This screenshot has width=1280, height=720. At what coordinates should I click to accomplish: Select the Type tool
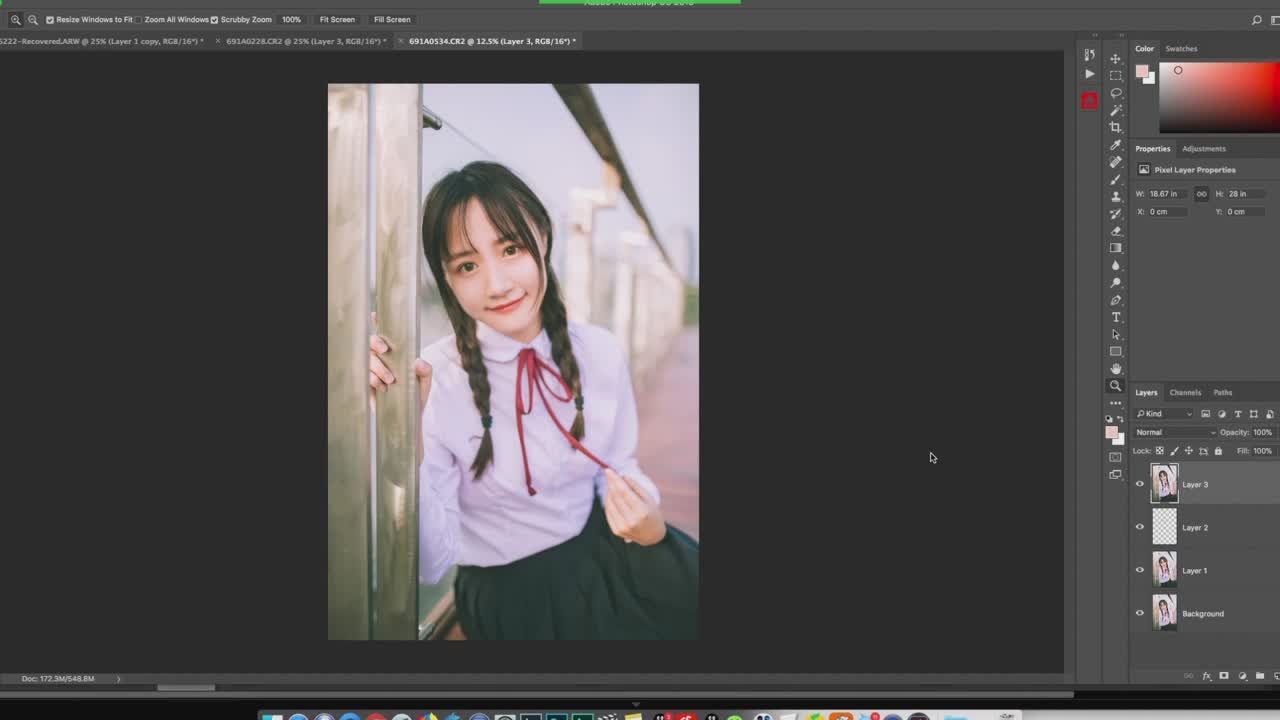pyautogui.click(x=1116, y=317)
